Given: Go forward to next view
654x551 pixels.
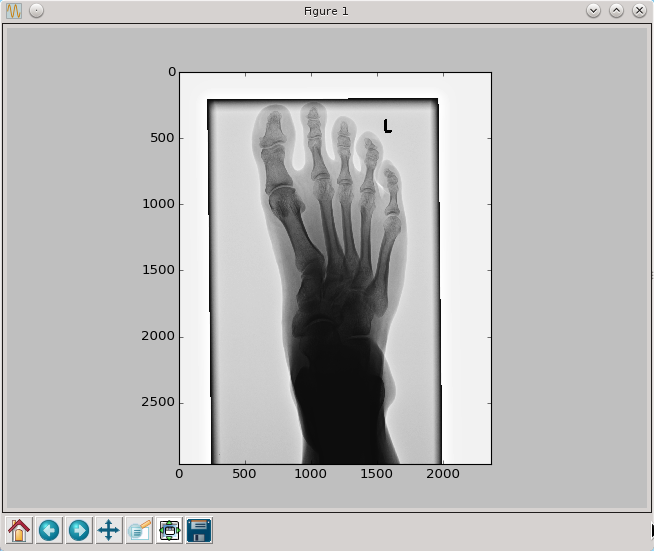Looking at the screenshot, I should [x=78, y=530].
